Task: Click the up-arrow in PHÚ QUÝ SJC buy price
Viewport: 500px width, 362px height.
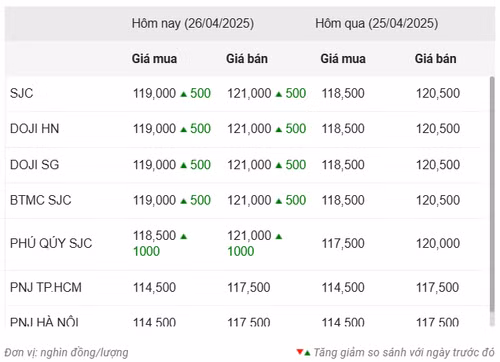Action: pos(183,237)
